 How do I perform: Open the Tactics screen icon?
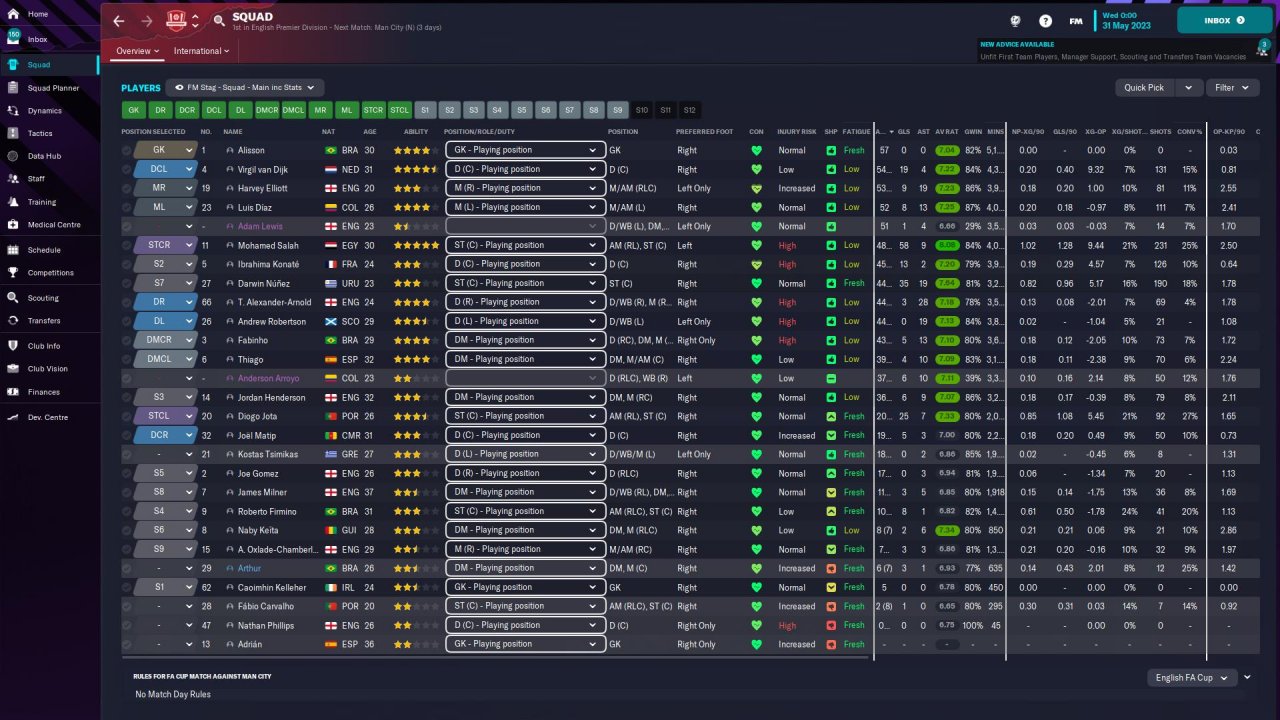[x=13, y=133]
